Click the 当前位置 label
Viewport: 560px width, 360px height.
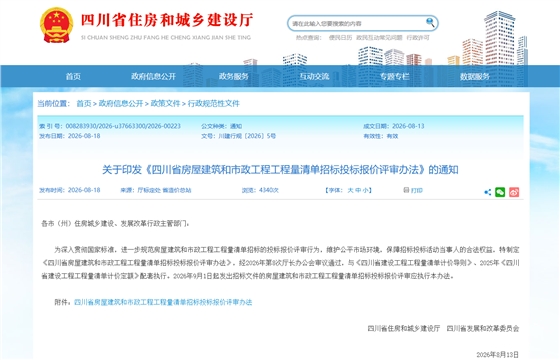53,104
